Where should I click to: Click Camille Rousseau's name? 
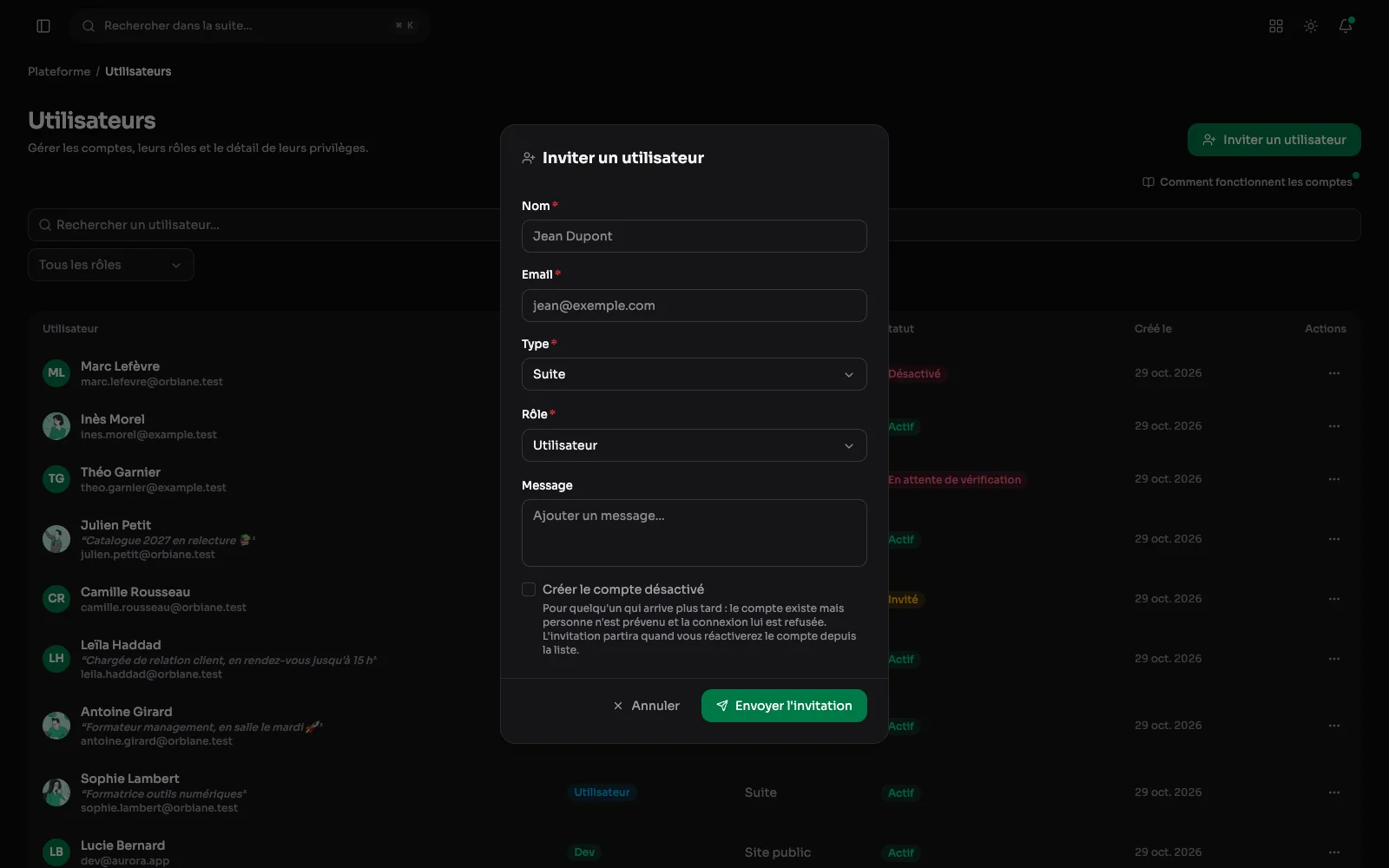[x=135, y=592]
